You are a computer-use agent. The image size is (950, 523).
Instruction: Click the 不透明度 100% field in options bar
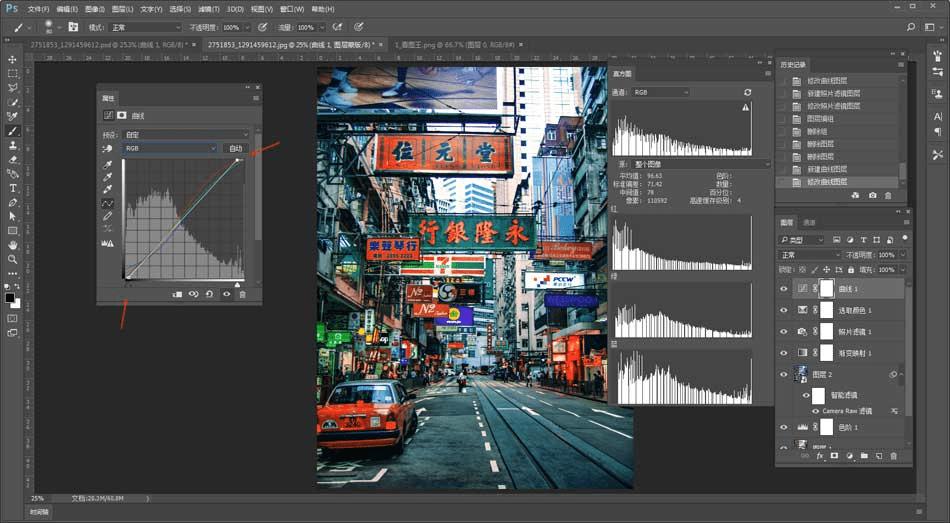(230, 27)
